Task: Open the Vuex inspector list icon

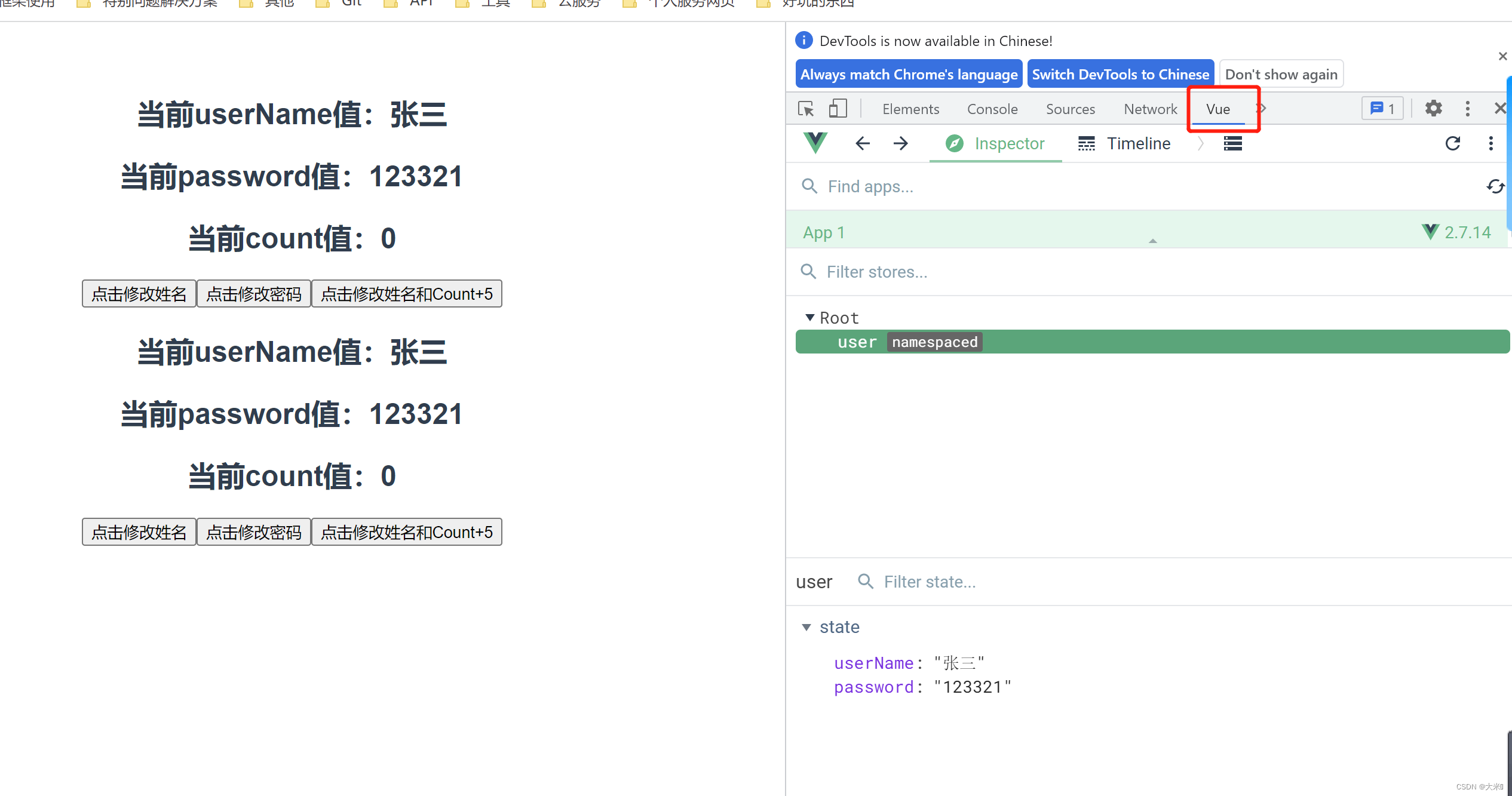Action: click(1232, 143)
